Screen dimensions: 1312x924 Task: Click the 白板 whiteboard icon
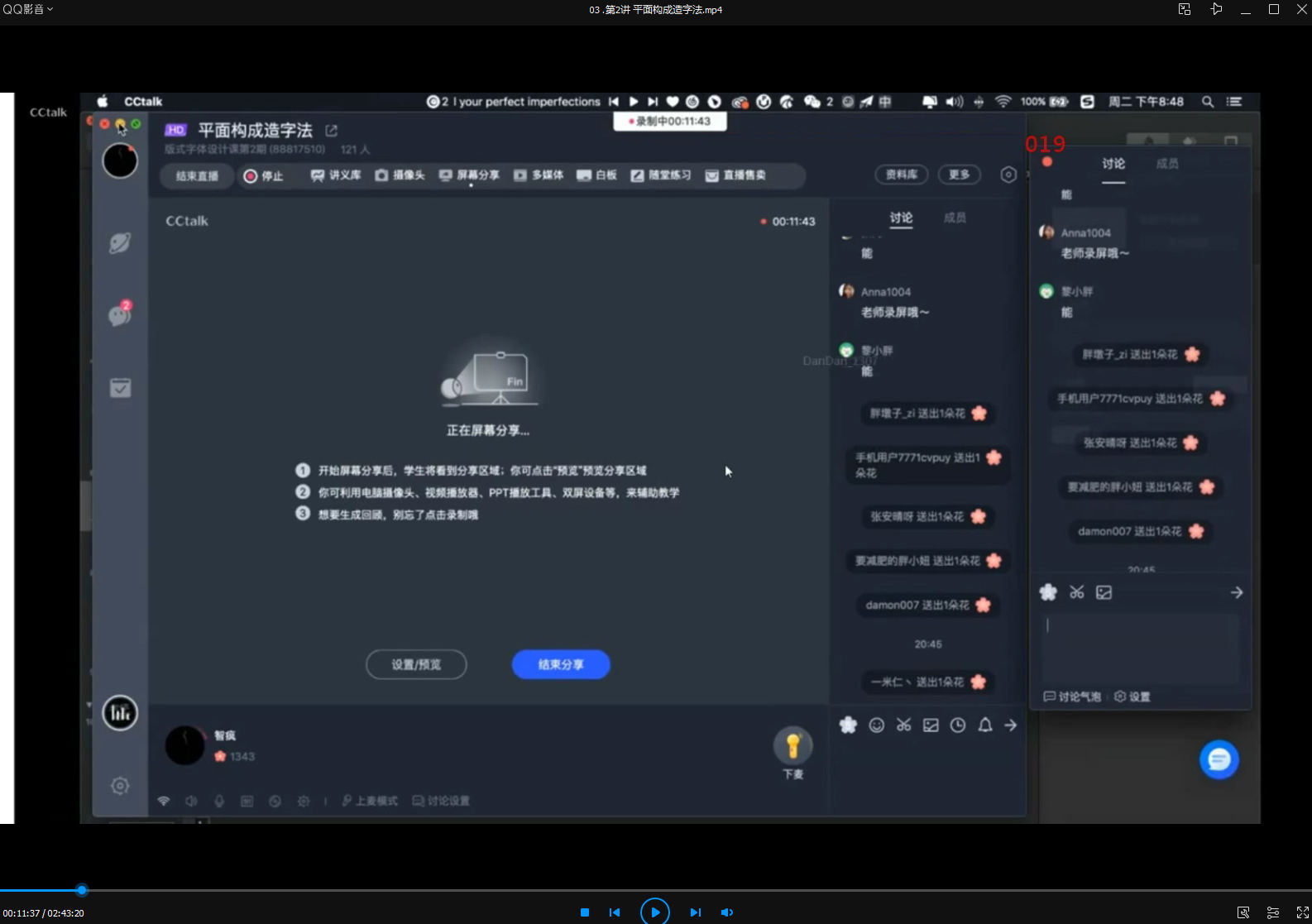596,175
